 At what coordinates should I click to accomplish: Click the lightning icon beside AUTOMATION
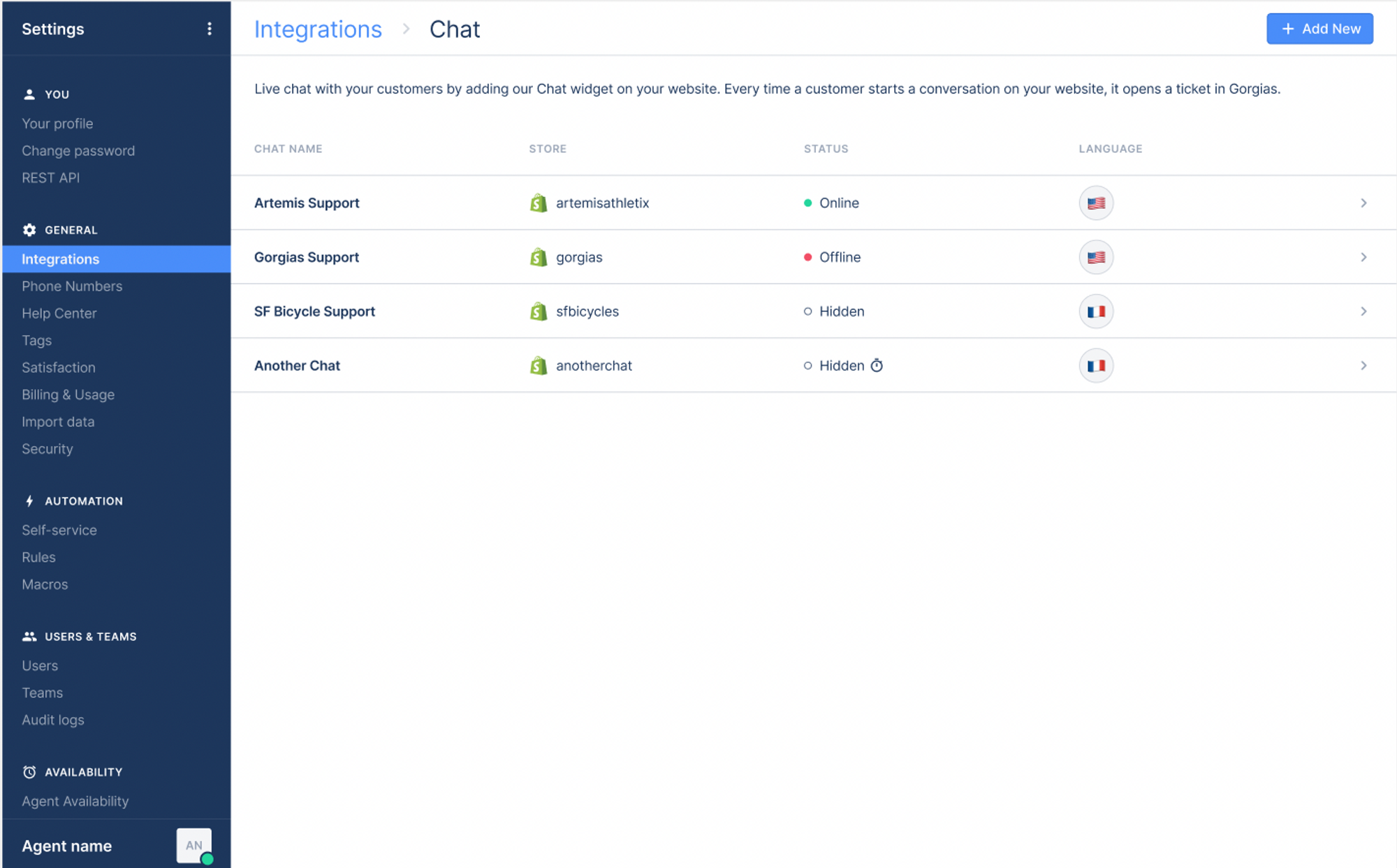(29, 501)
